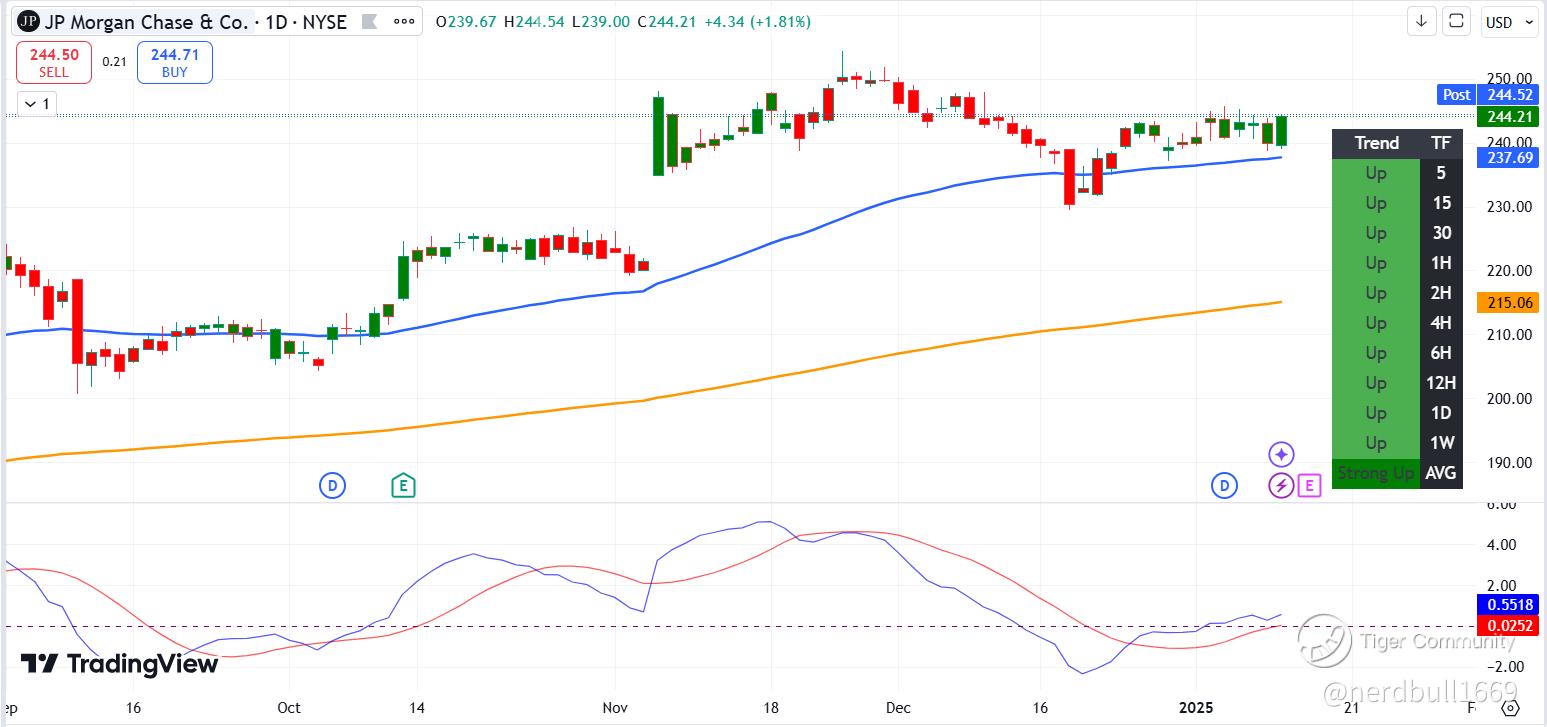Click the pink E upcoming earnings marker
1547x727 pixels.
click(1310, 486)
